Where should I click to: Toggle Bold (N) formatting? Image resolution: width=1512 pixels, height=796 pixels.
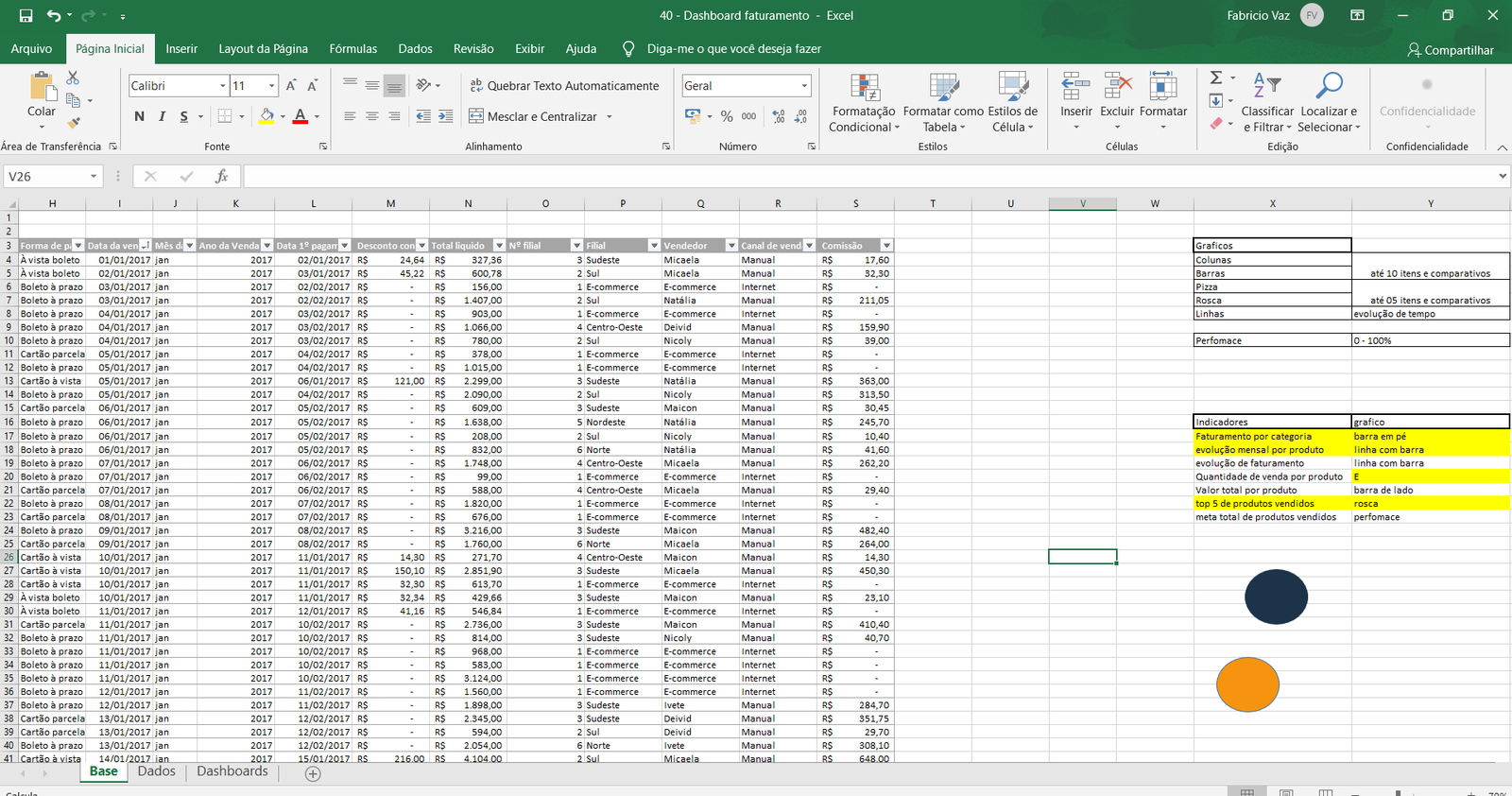(140, 116)
